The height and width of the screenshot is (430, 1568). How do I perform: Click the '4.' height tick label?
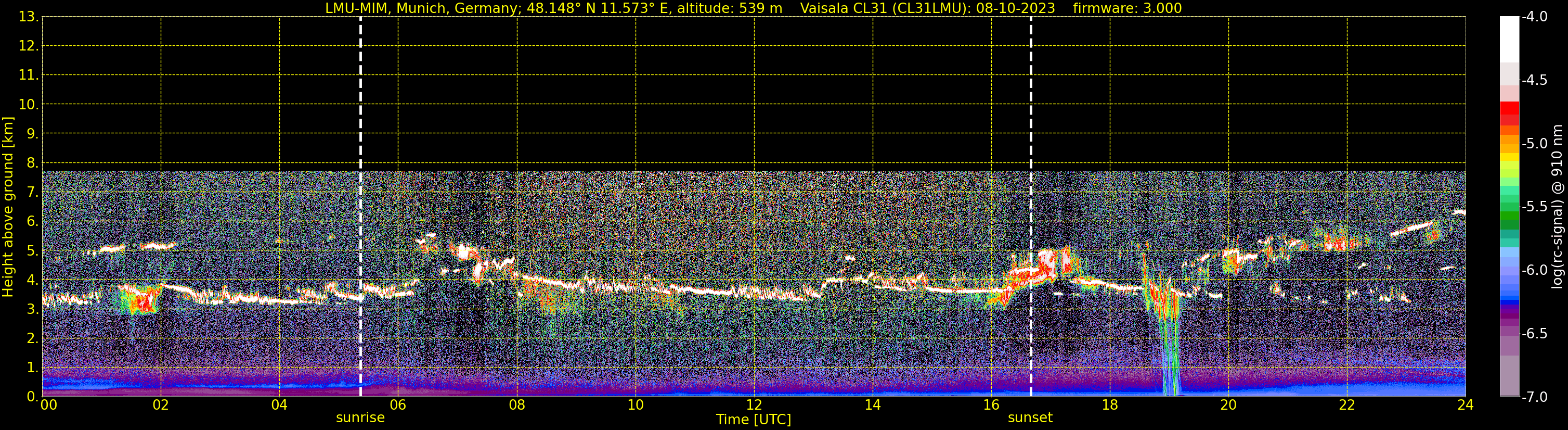[x=32, y=280]
